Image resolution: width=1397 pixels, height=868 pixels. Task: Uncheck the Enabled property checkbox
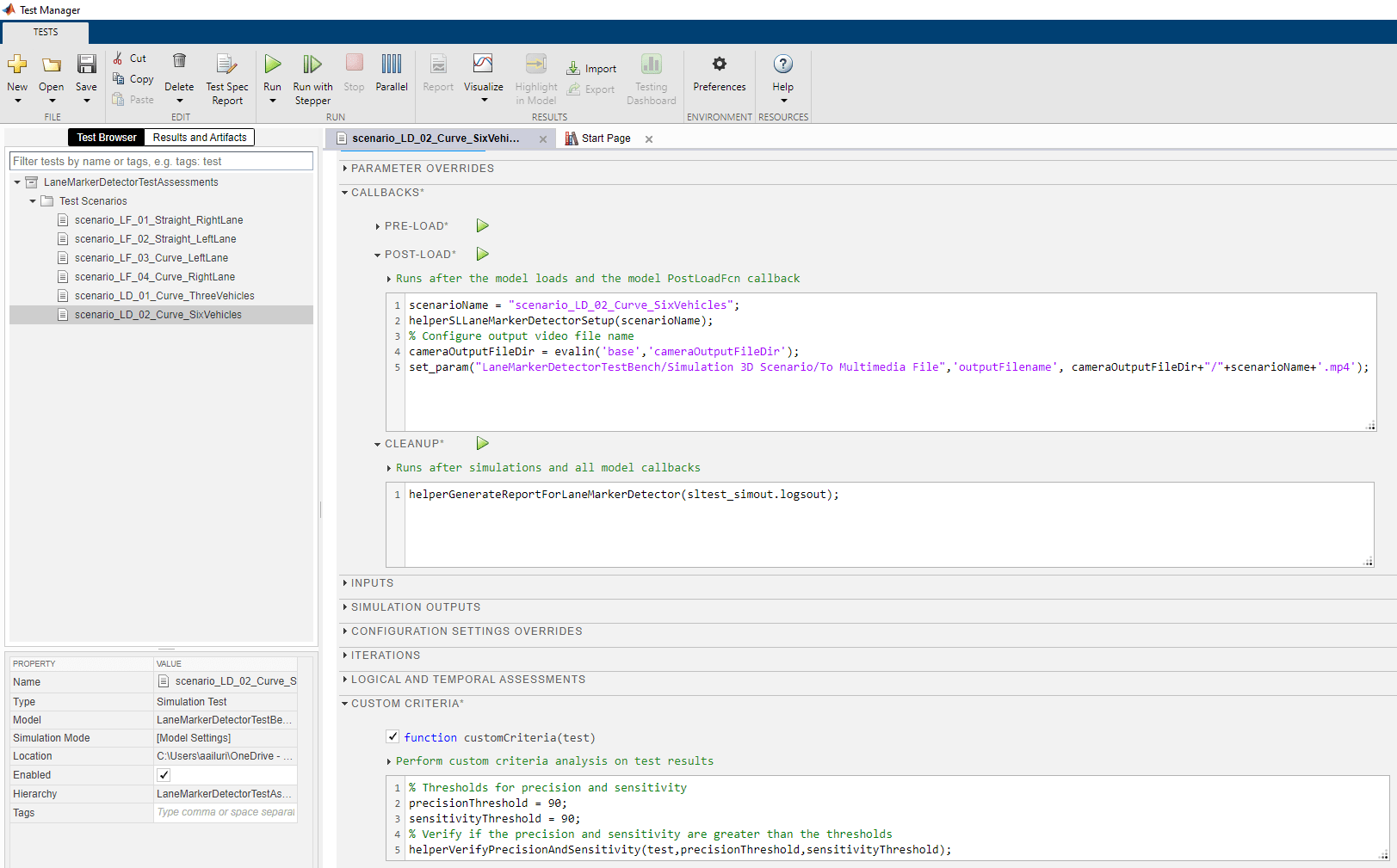tap(164, 775)
